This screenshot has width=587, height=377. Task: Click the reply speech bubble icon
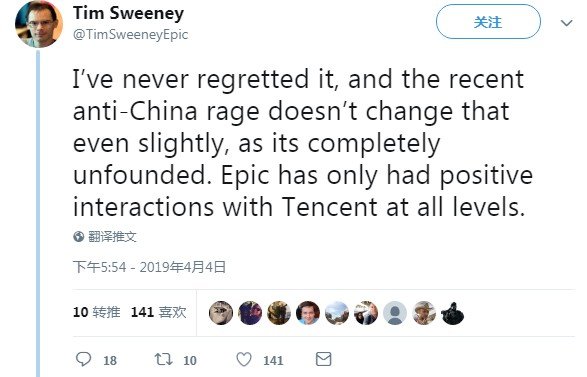click(x=83, y=359)
